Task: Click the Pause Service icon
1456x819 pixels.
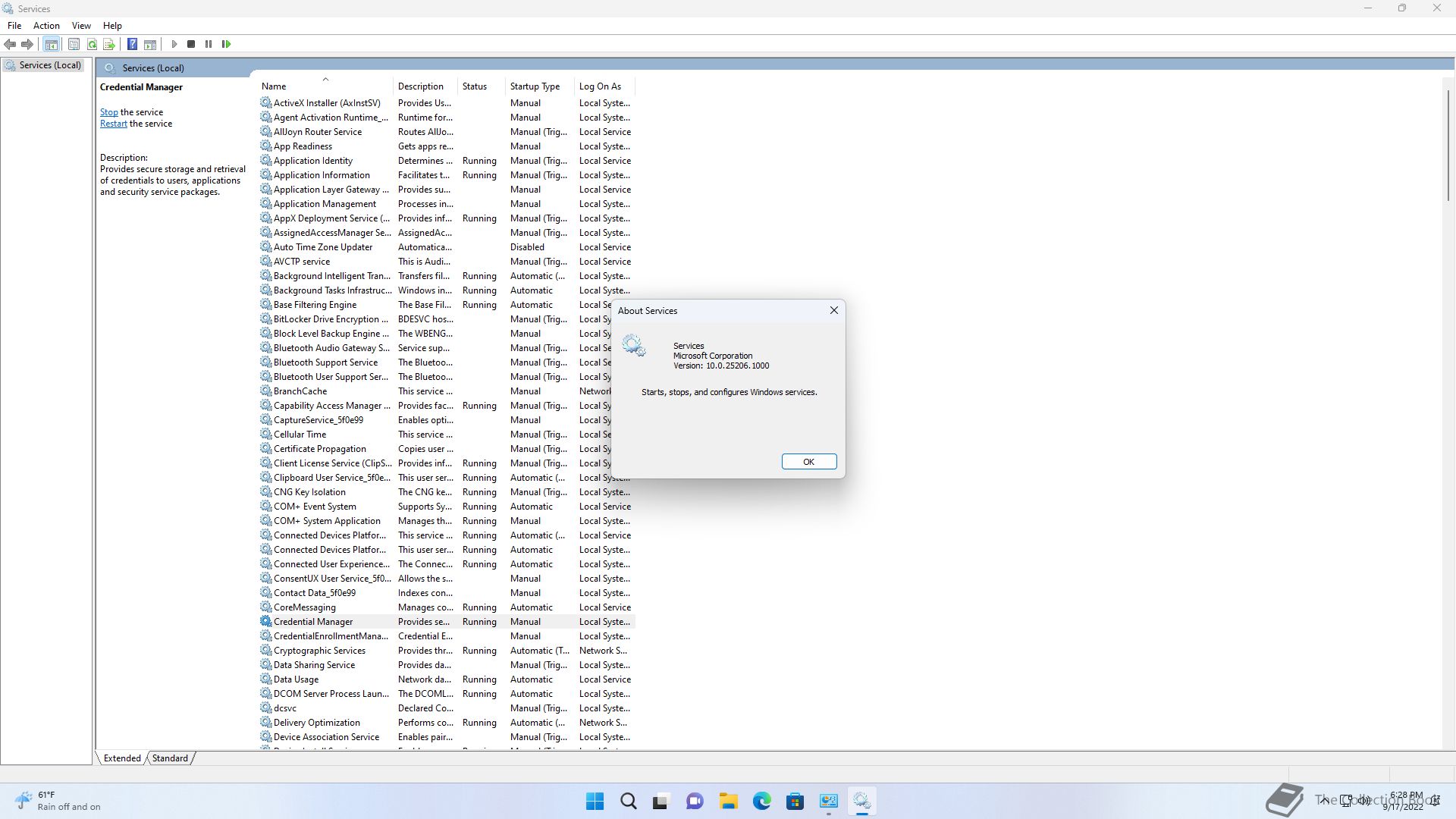Action: pos(209,45)
